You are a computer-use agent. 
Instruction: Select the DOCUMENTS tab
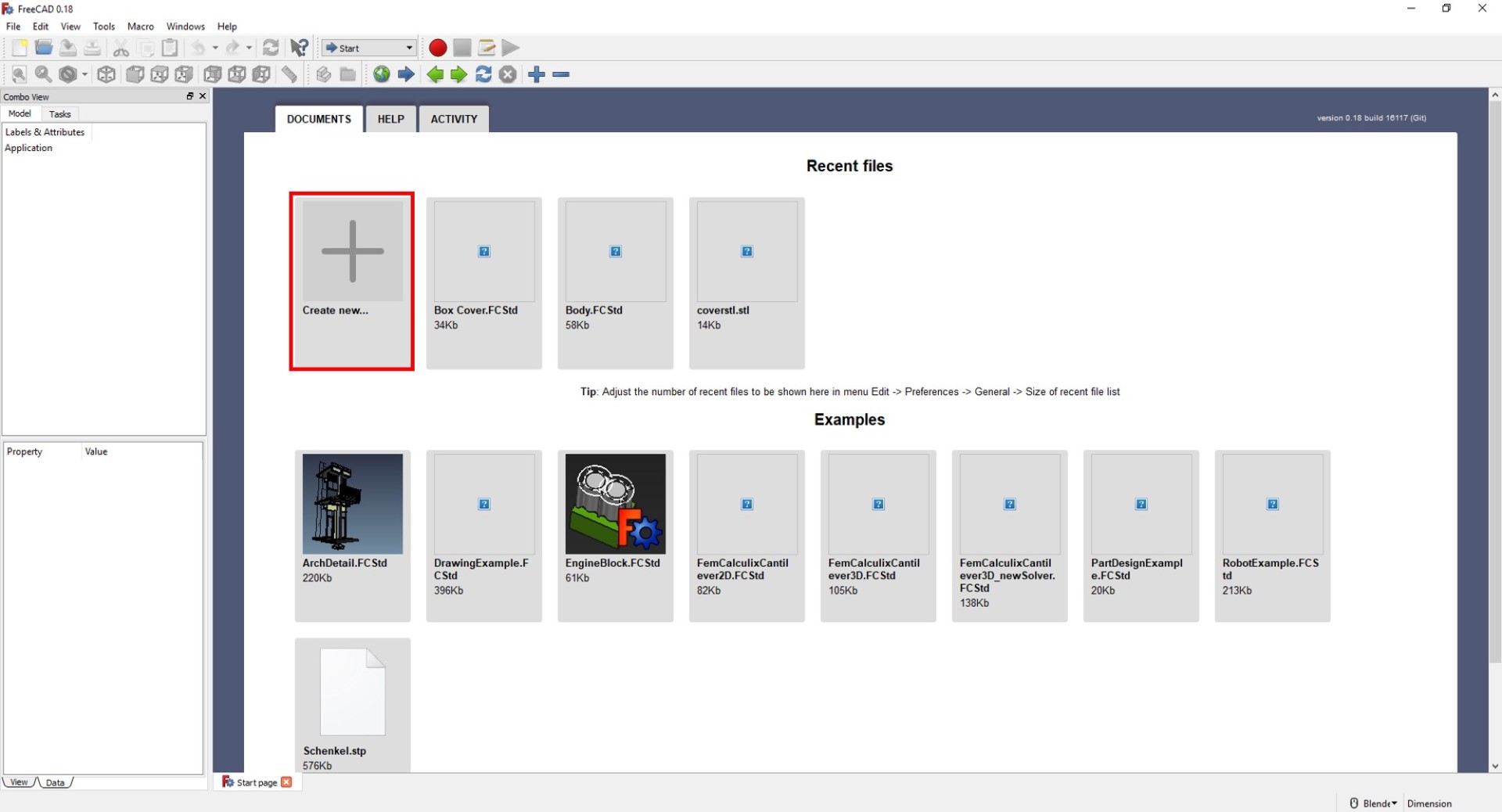pos(319,119)
